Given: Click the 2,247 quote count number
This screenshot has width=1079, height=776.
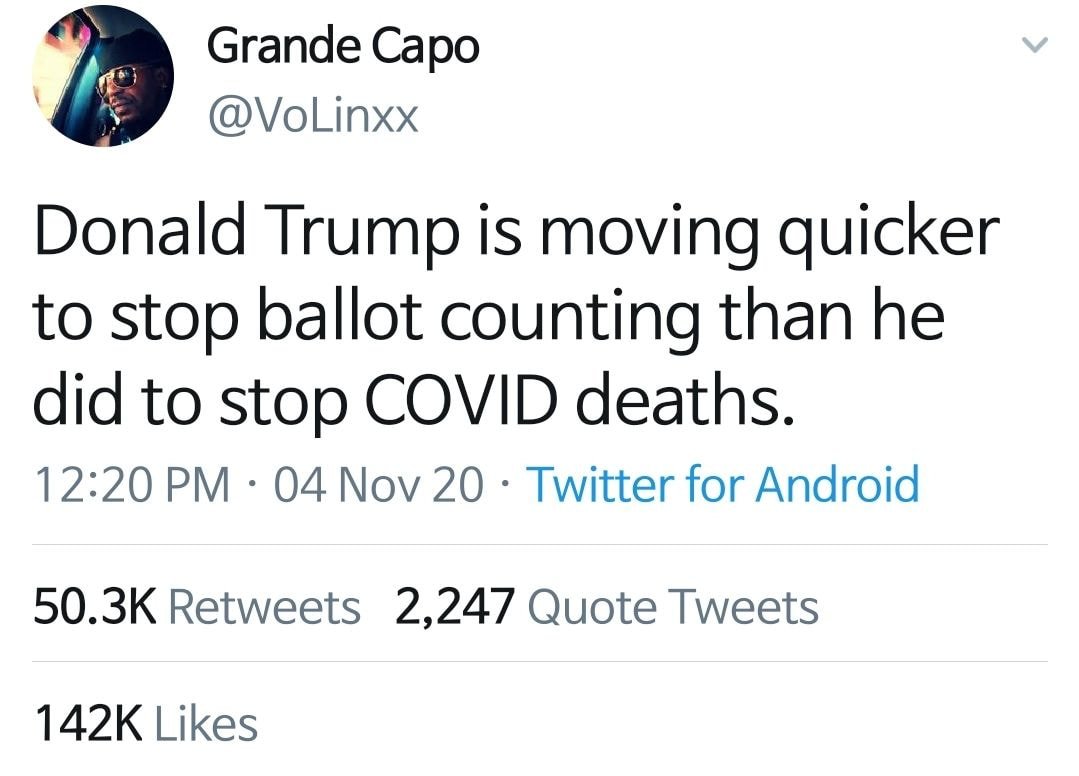Looking at the screenshot, I should (x=455, y=607).
